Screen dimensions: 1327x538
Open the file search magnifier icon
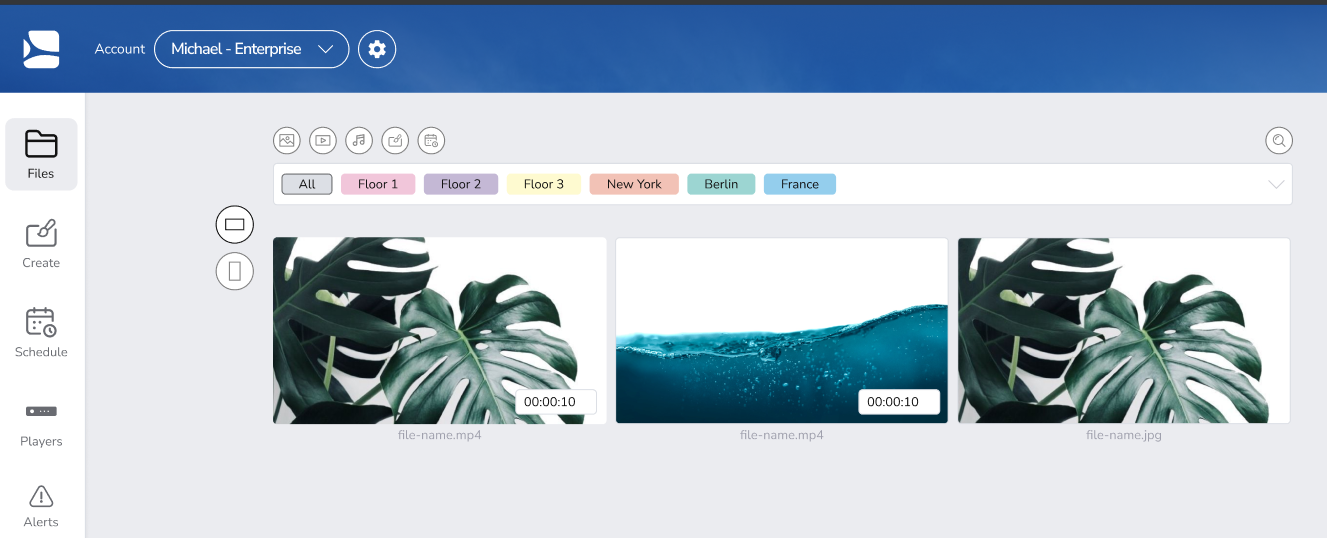(x=1279, y=140)
